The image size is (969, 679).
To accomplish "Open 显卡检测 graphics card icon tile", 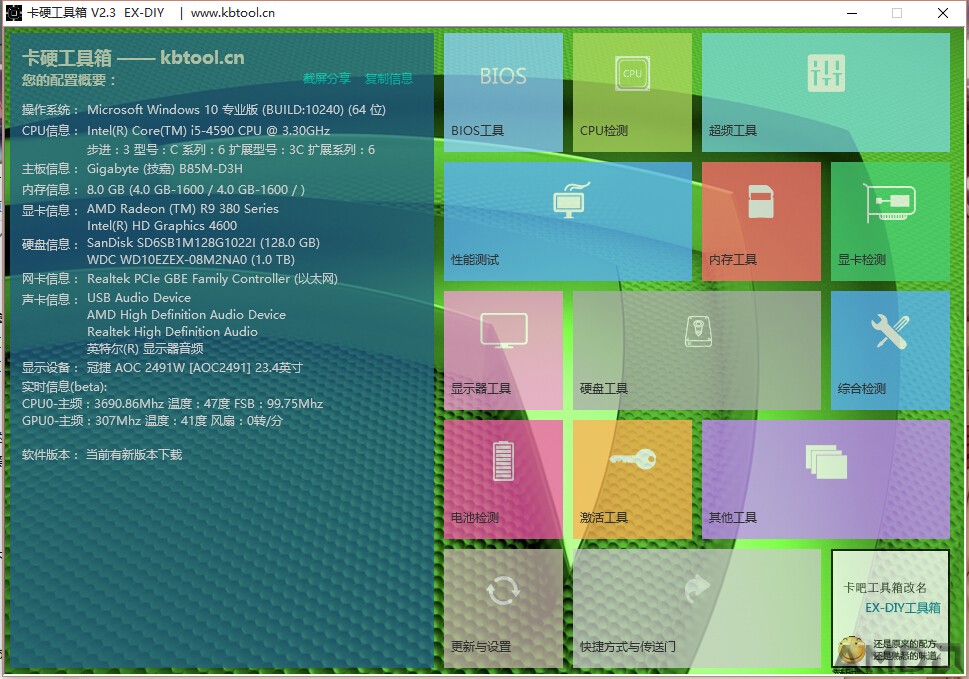I will coord(891,221).
